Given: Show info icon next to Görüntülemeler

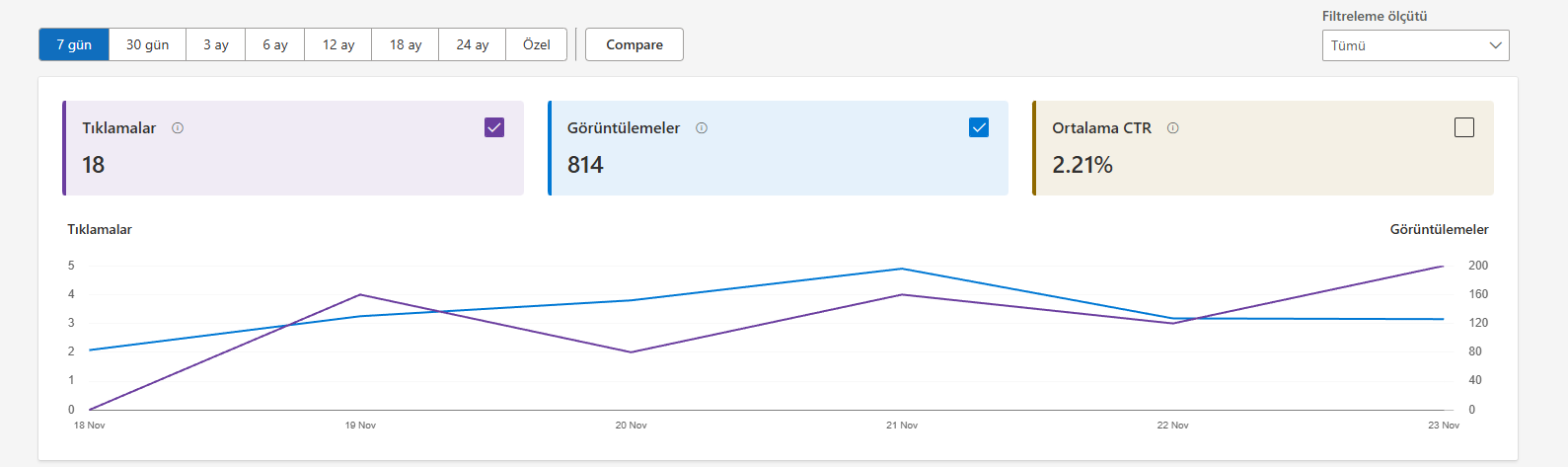Looking at the screenshot, I should [702, 128].
